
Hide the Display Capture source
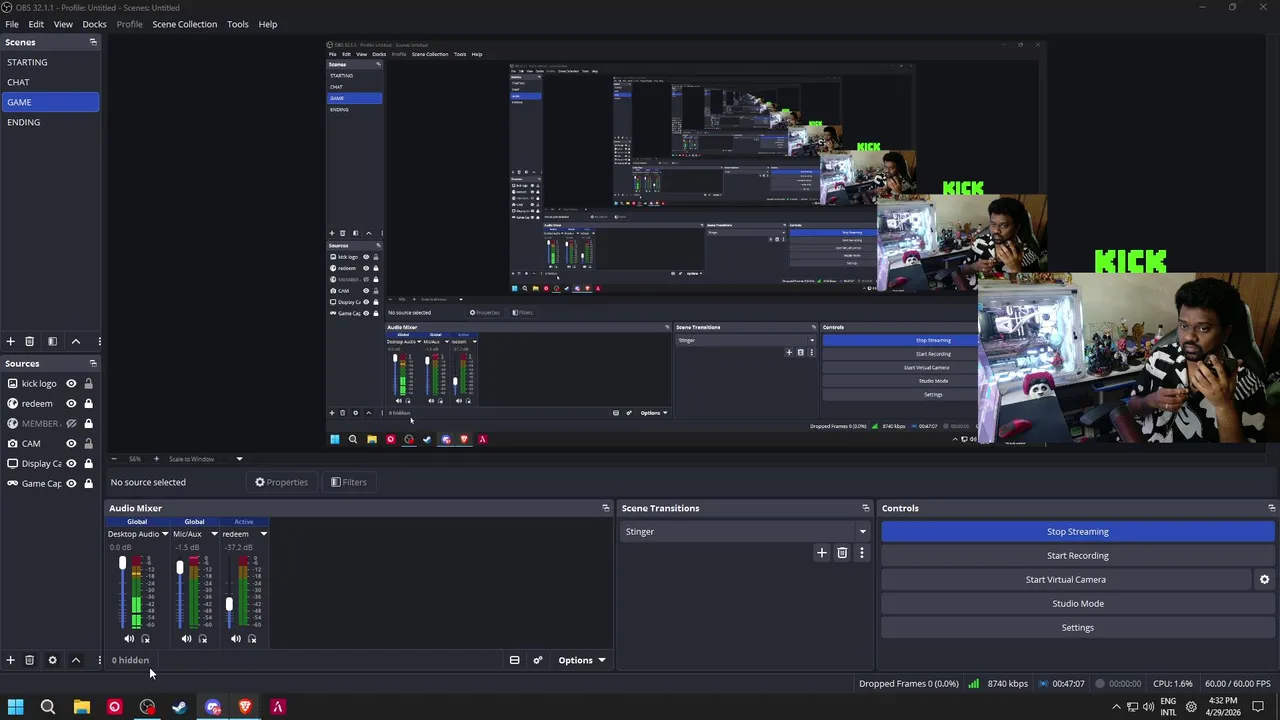(71, 463)
